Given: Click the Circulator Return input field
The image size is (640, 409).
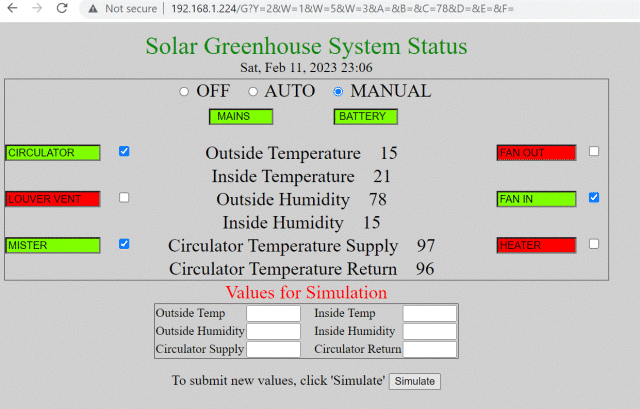Looking at the screenshot, I should [x=429, y=350].
